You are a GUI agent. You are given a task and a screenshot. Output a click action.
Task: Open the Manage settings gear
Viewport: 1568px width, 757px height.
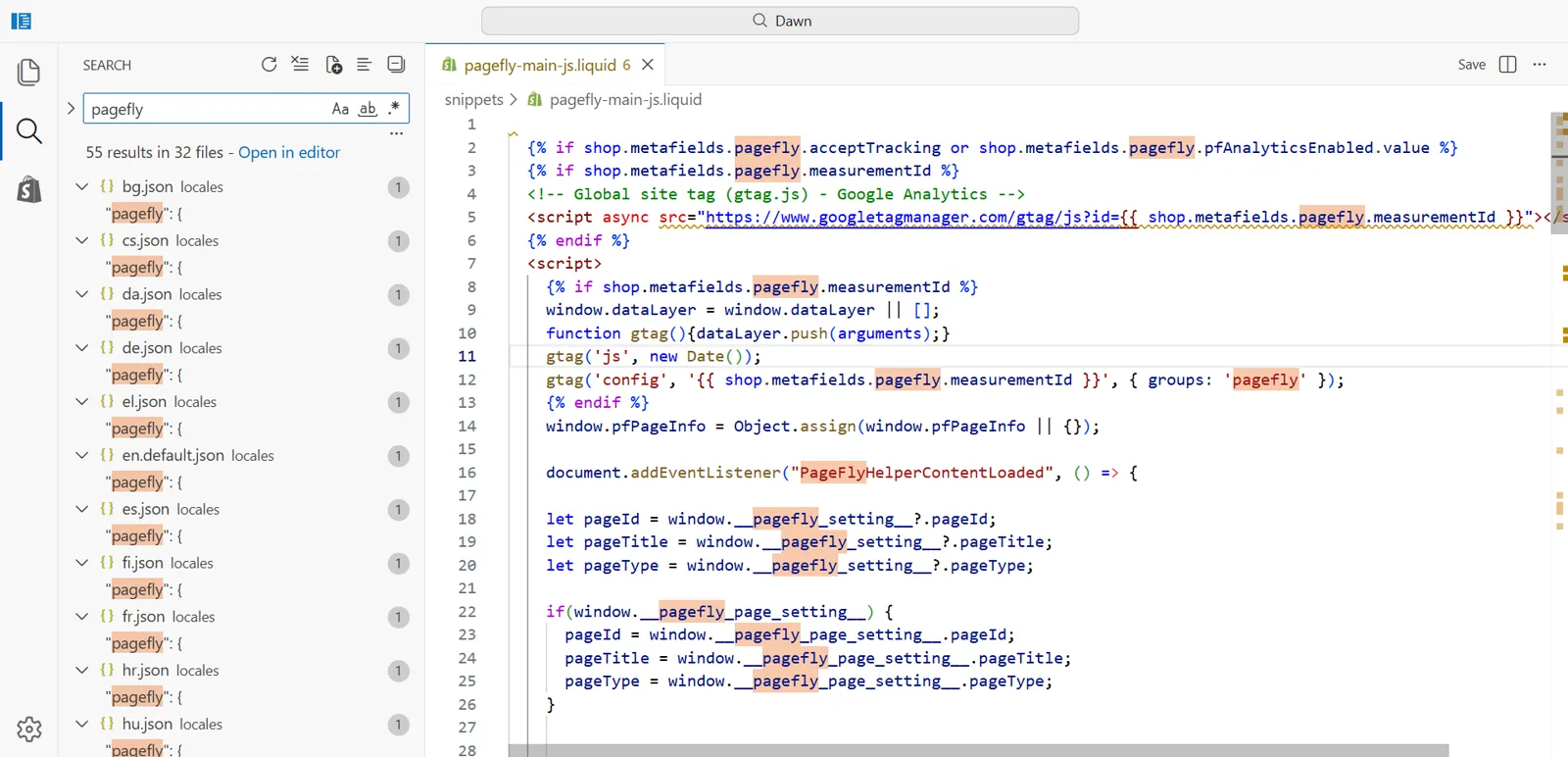28,729
